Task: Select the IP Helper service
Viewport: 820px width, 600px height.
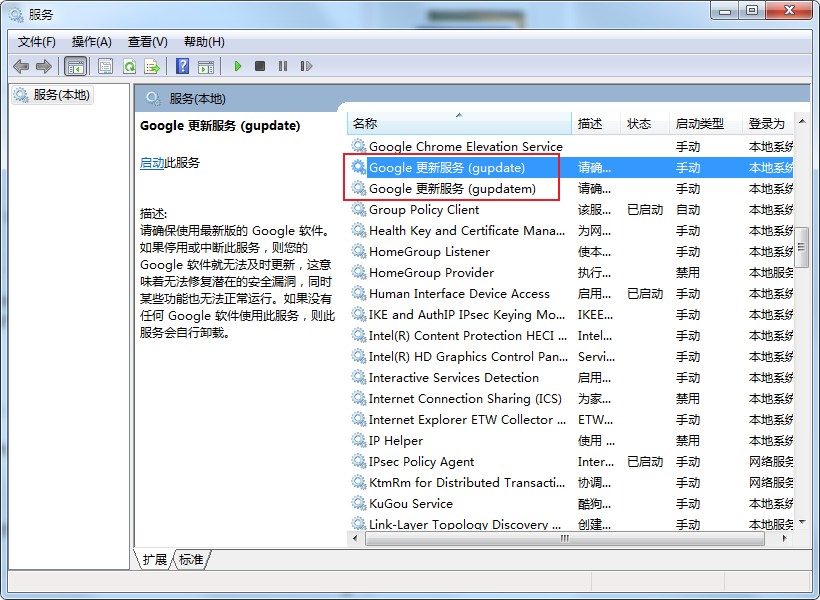Action: [x=570, y=440]
